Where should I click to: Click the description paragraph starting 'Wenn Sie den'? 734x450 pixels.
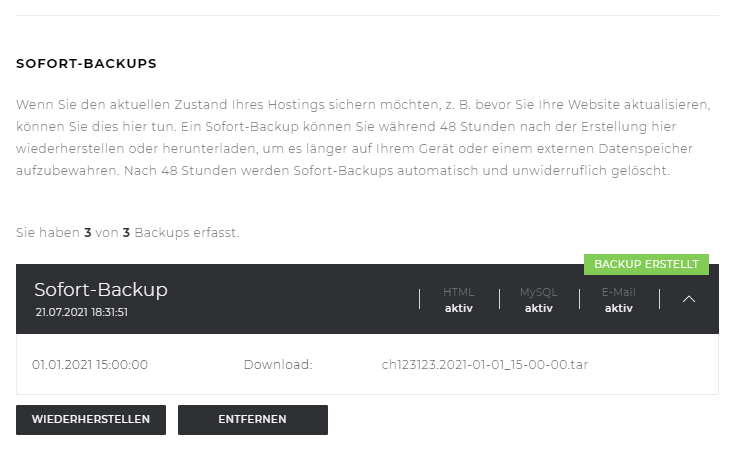[363, 137]
